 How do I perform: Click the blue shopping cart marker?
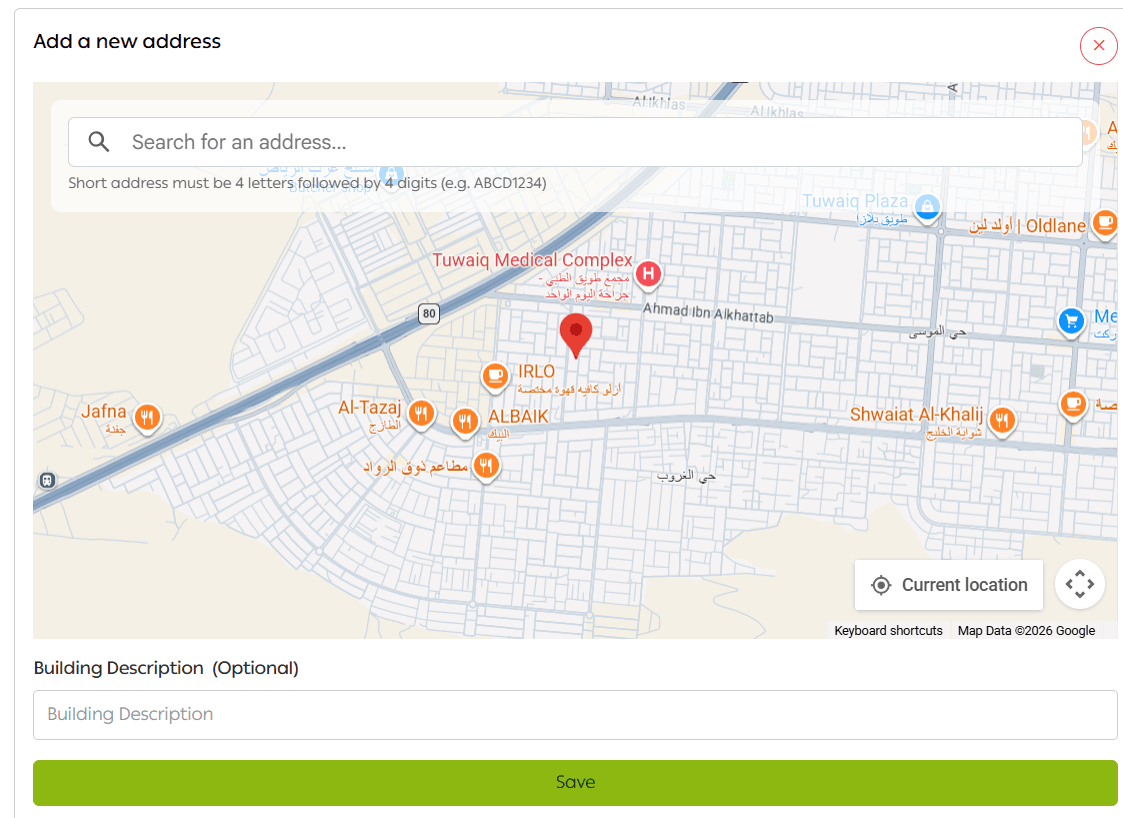(1071, 321)
